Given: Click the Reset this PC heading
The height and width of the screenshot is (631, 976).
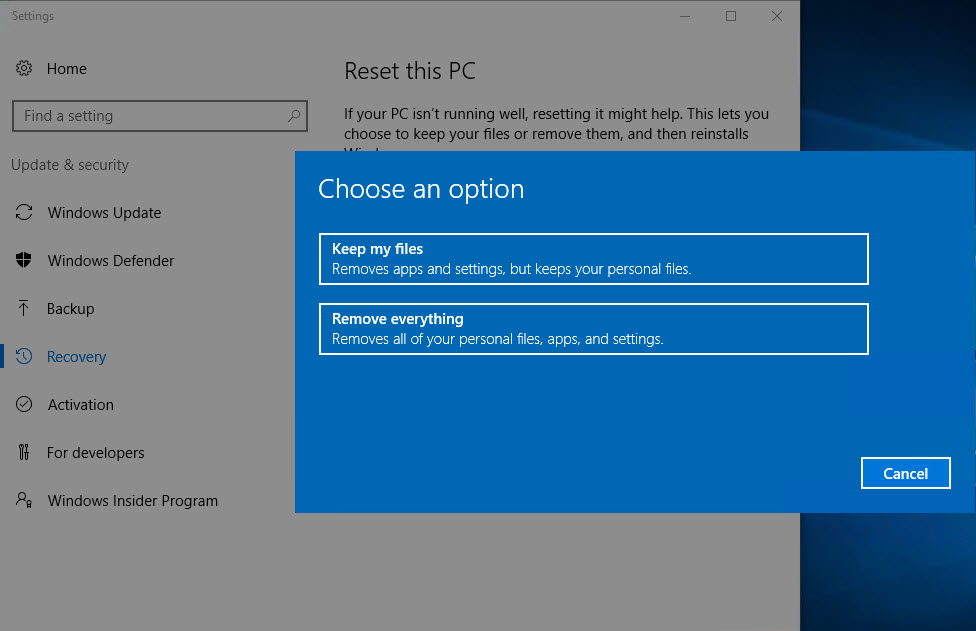Looking at the screenshot, I should (x=410, y=71).
